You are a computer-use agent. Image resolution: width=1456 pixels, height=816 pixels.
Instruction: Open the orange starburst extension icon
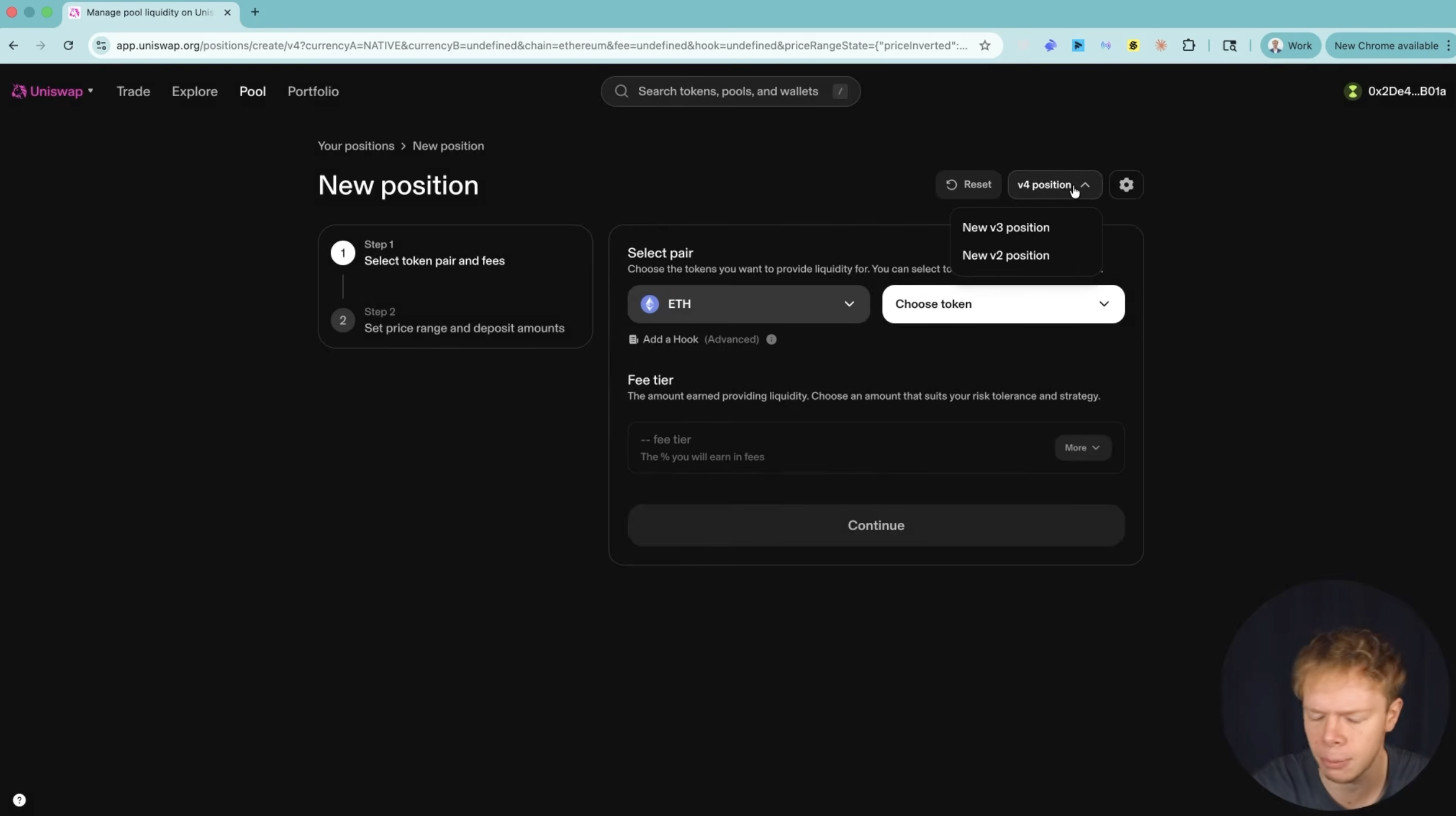[x=1161, y=45]
